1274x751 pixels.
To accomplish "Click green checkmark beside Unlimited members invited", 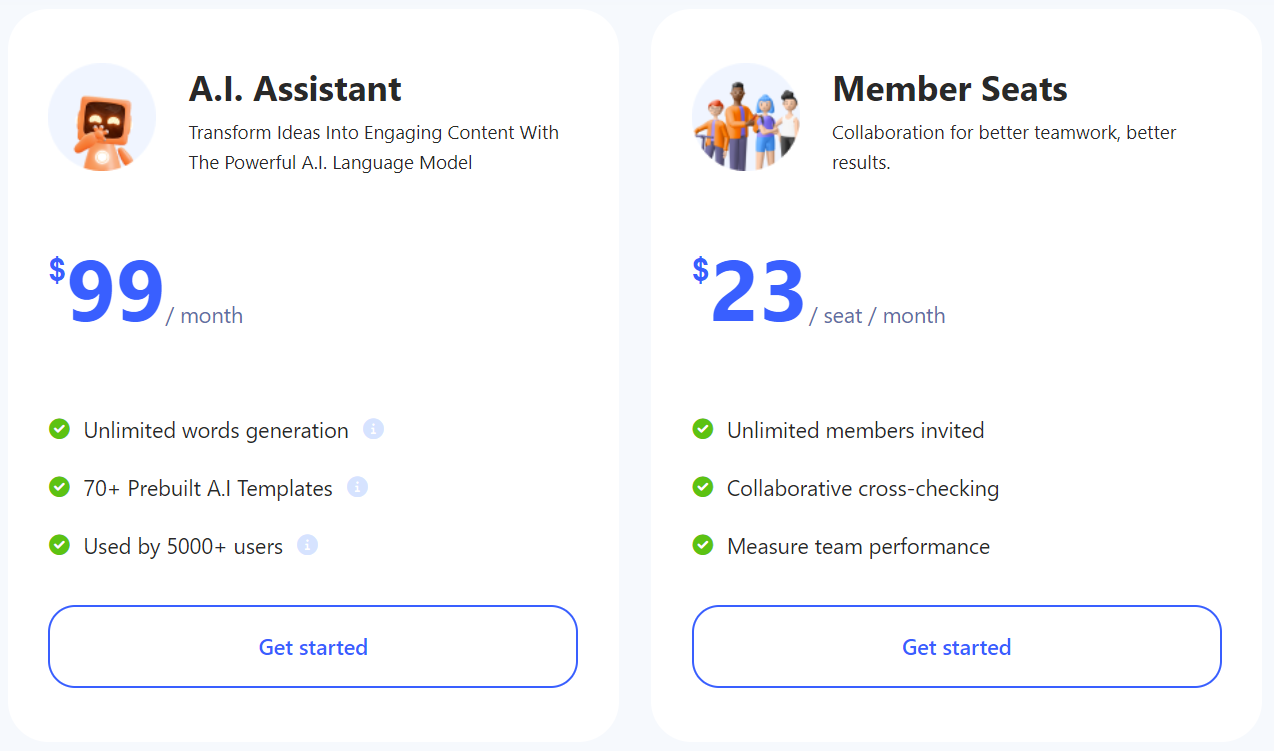I will point(703,429).
